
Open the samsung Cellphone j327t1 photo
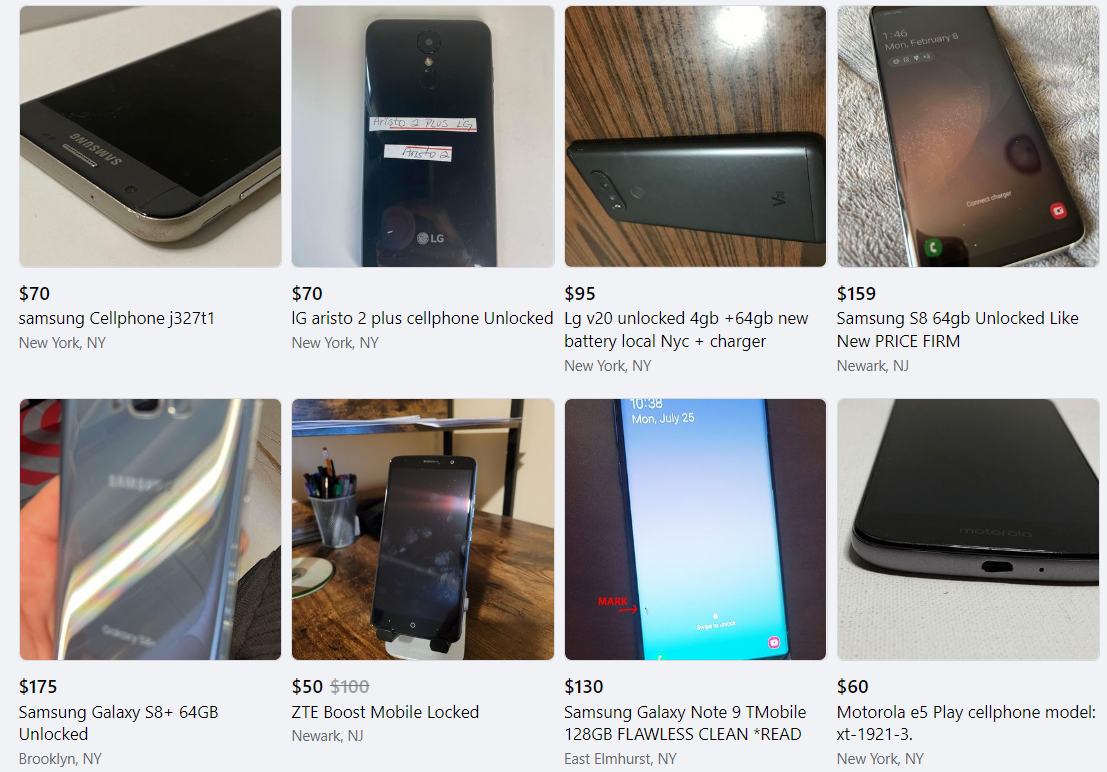point(150,136)
